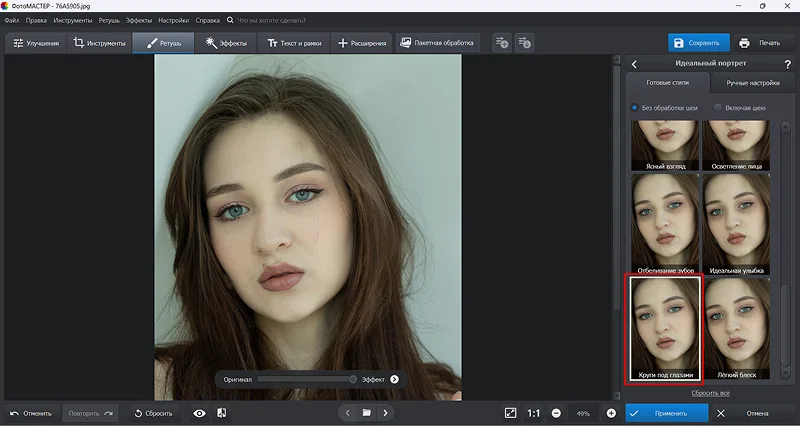The width and height of the screenshot is (800, 426).
Task: Click the Оригинал–Эффект slider handle
Action: (x=353, y=380)
